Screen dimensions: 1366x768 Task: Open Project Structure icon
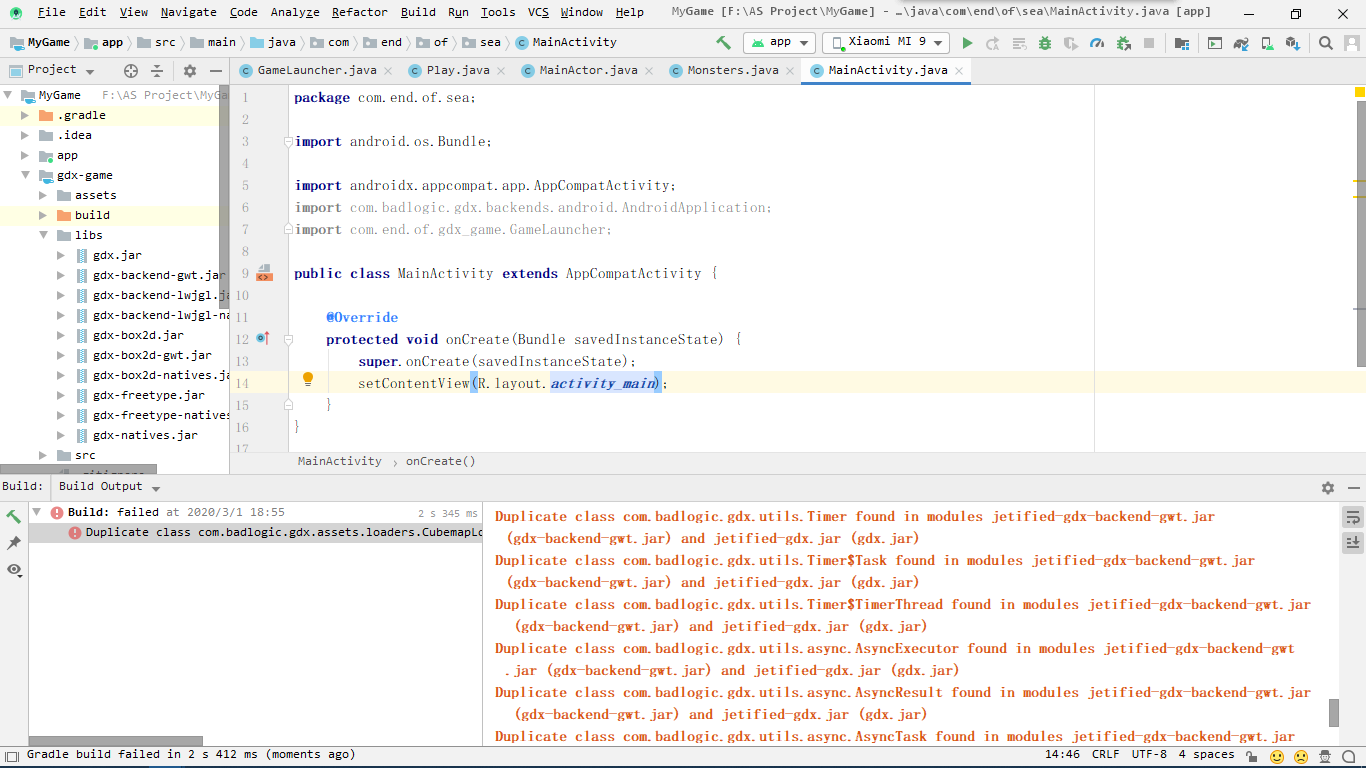pos(1182,43)
